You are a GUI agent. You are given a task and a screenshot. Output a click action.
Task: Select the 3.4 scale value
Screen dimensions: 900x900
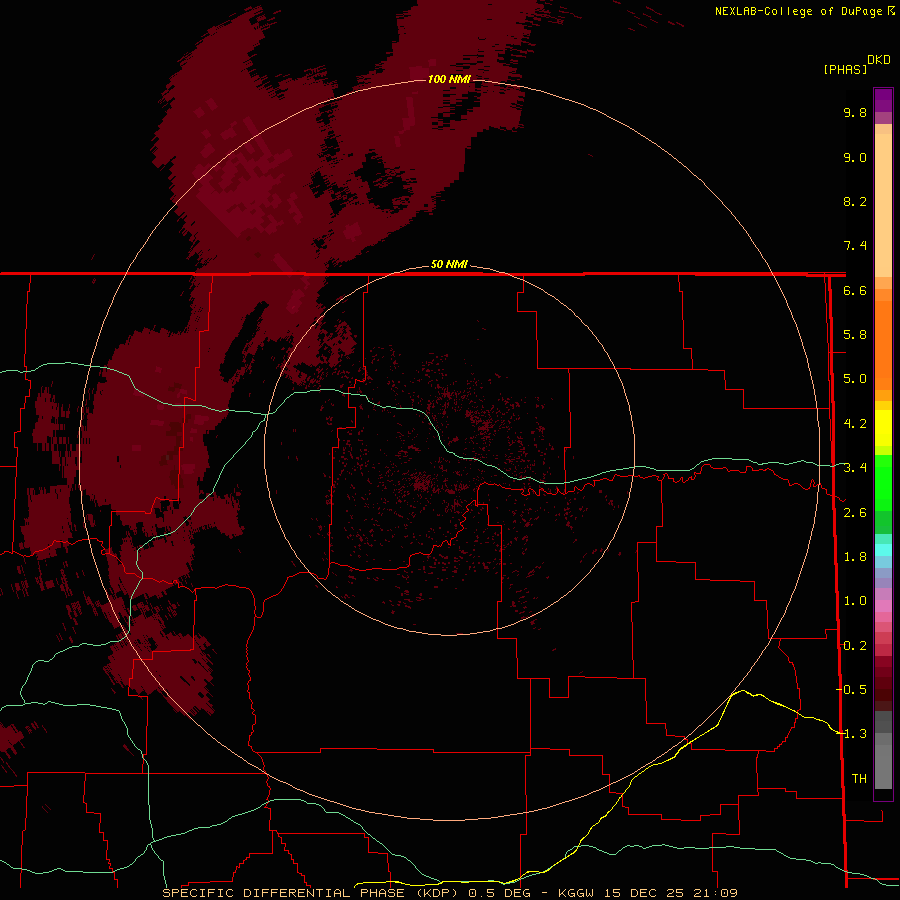[x=855, y=468]
